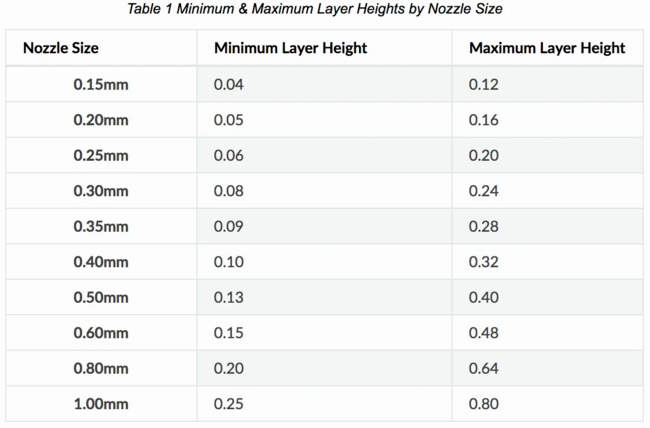Click maximum layer height value 0.12
This screenshot has height=428, width=650.
point(484,84)
